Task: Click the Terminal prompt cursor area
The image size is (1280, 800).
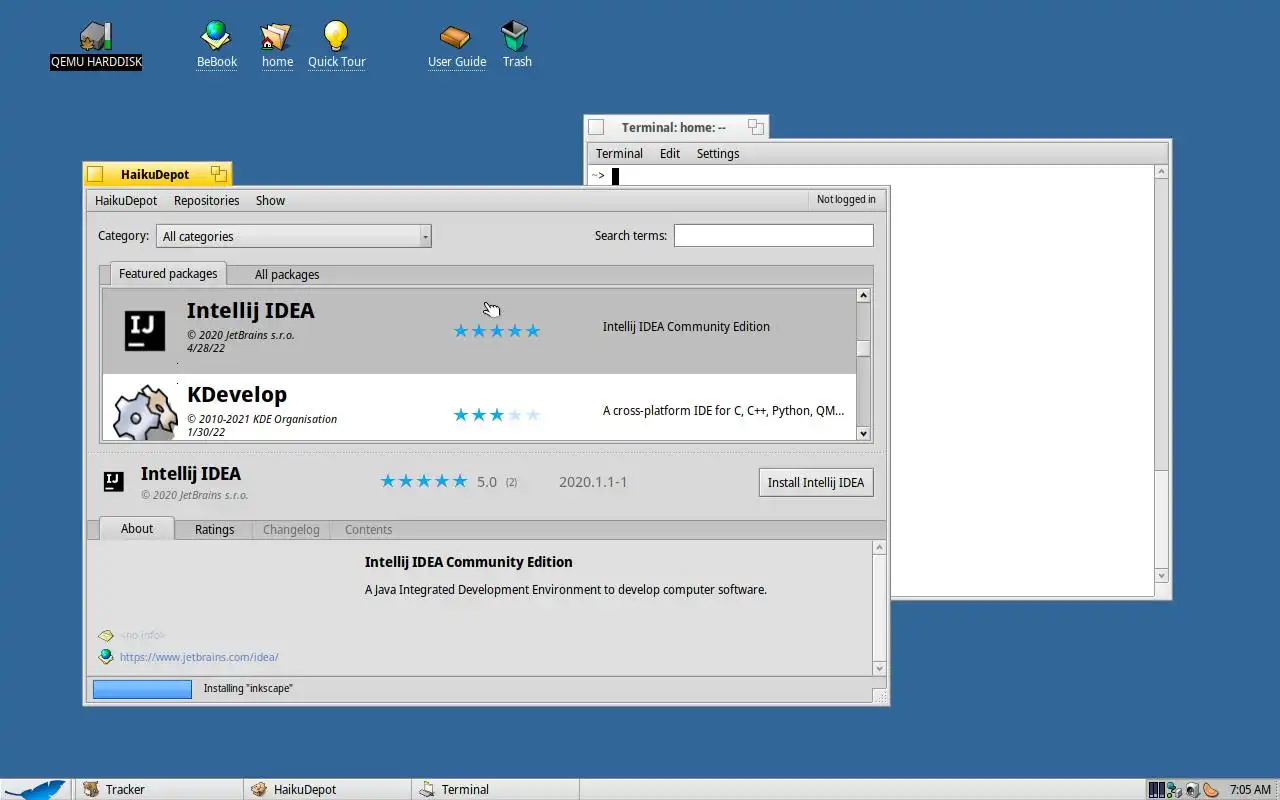Action: point(616,176)
